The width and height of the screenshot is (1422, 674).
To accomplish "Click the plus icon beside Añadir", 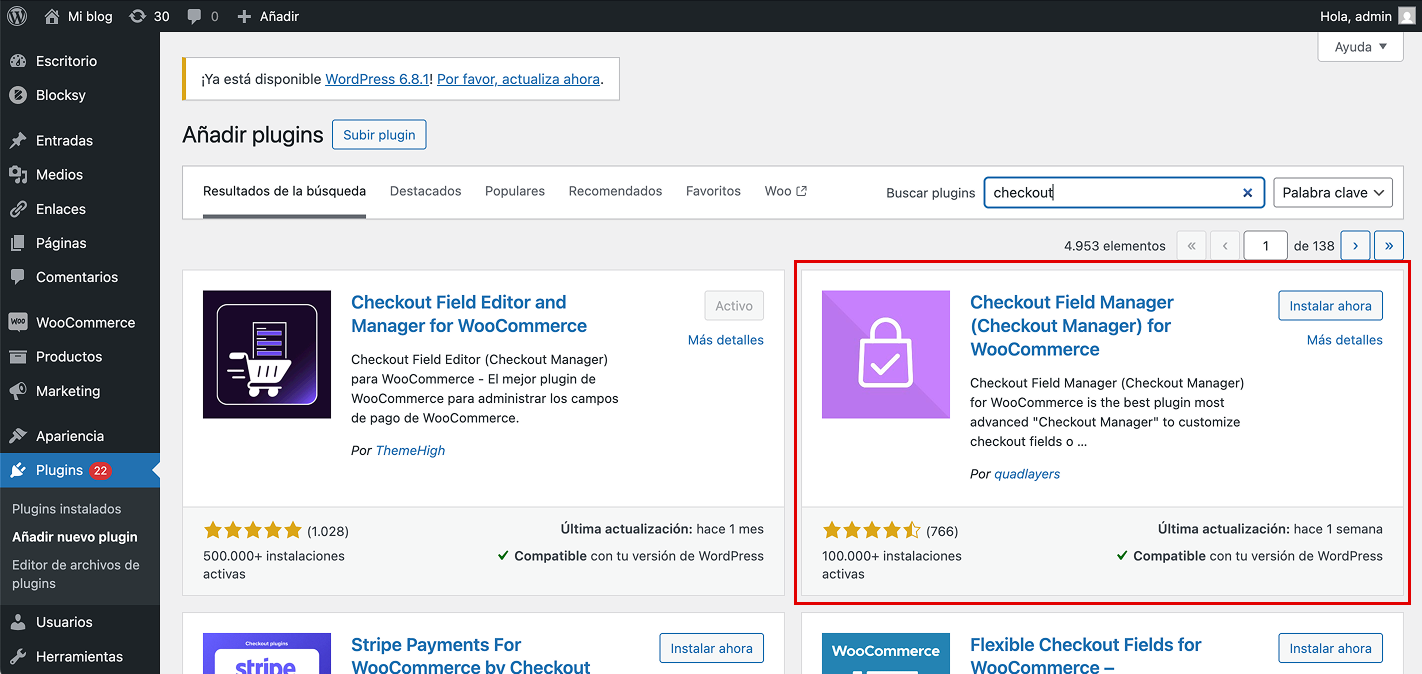I will [x=244, y=16].
